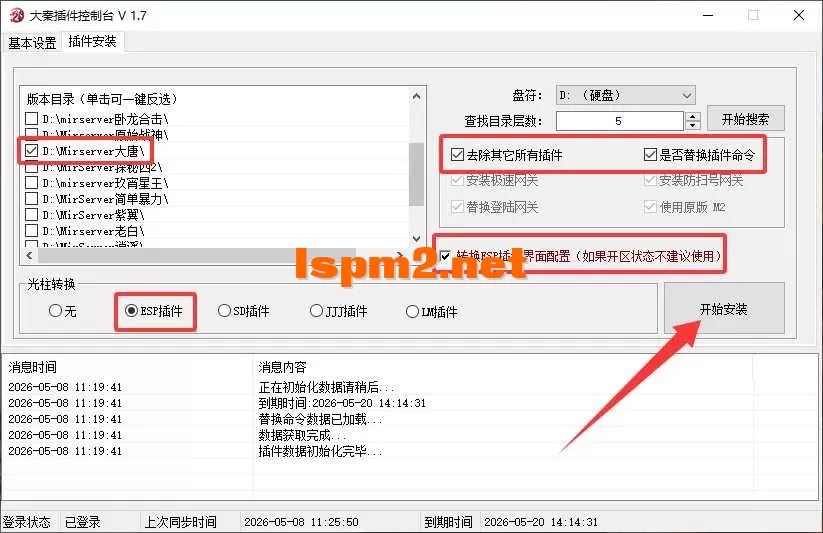Select the 无 radio option
Image resolution: width=823 pixels, height=533 pixels.
pyautogui.click(x=55, y=311)
